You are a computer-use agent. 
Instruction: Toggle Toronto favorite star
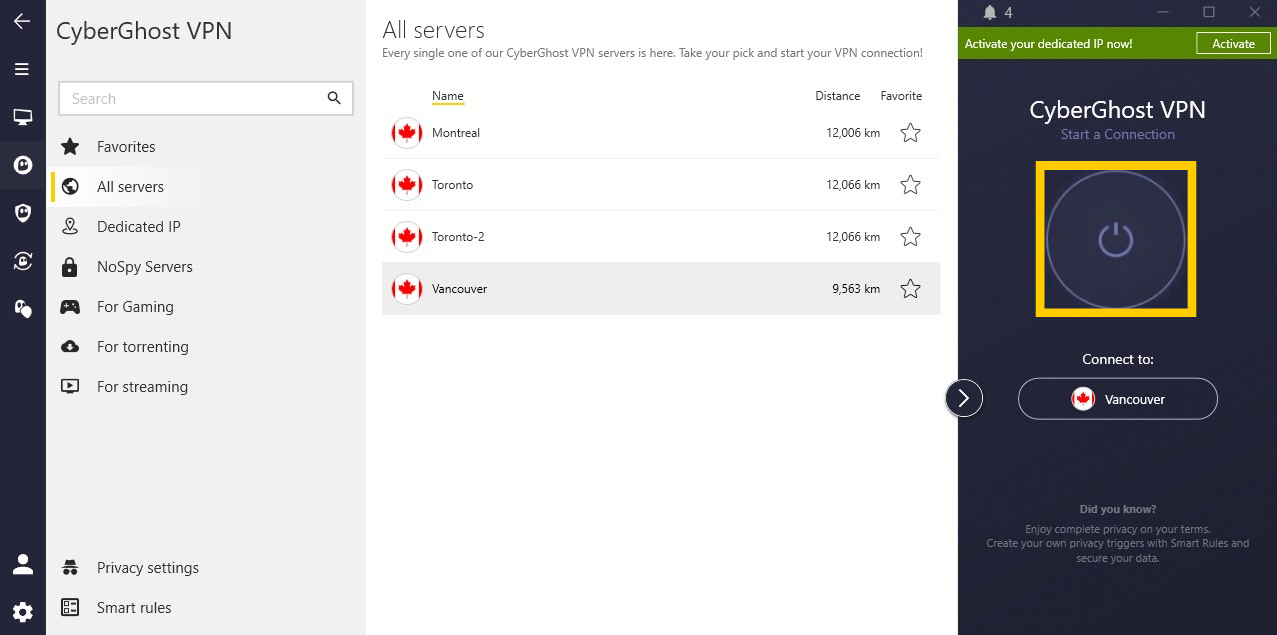pyautogui.click(x=910, y=185)
